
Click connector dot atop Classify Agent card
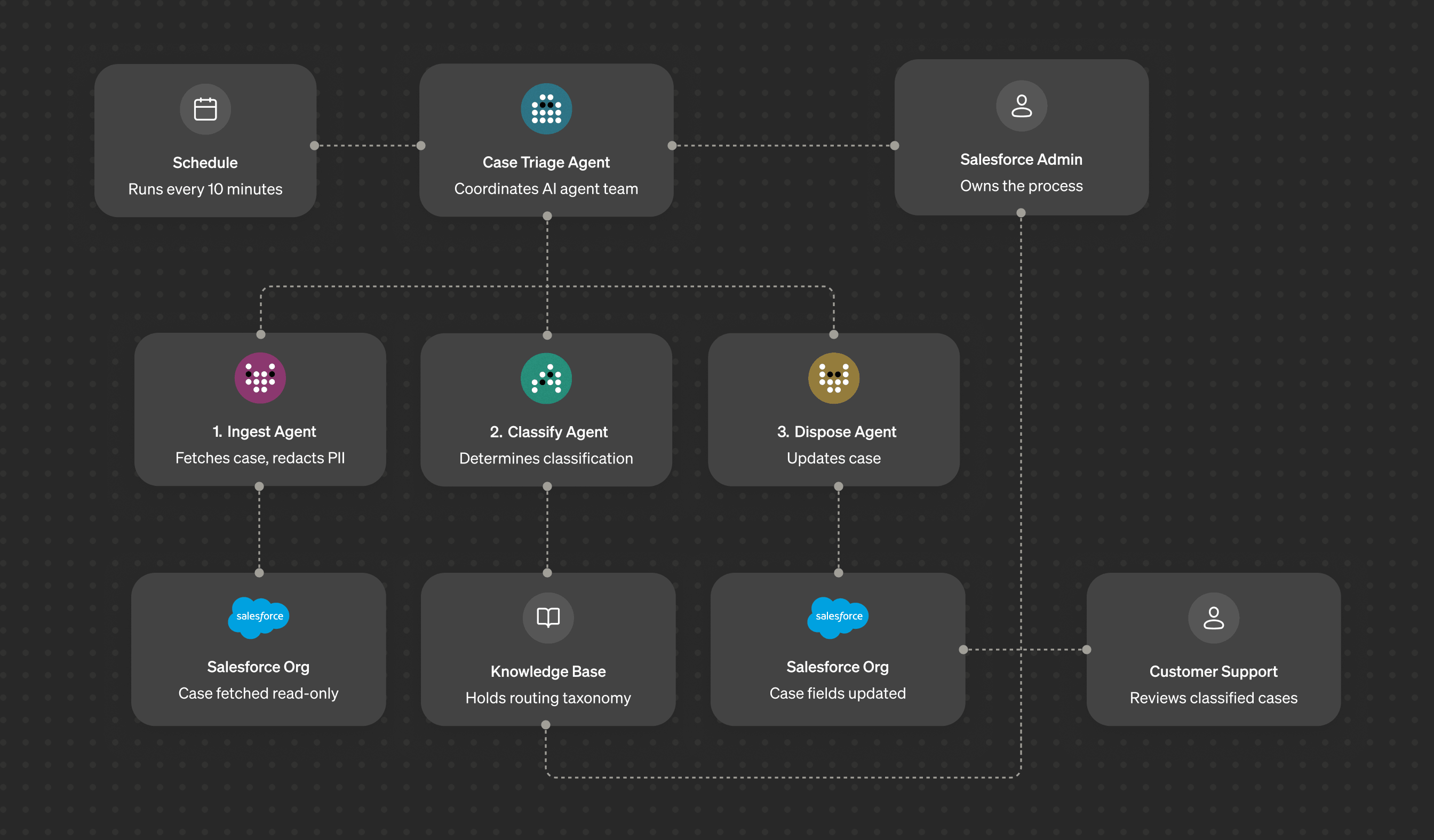(547, 335)
